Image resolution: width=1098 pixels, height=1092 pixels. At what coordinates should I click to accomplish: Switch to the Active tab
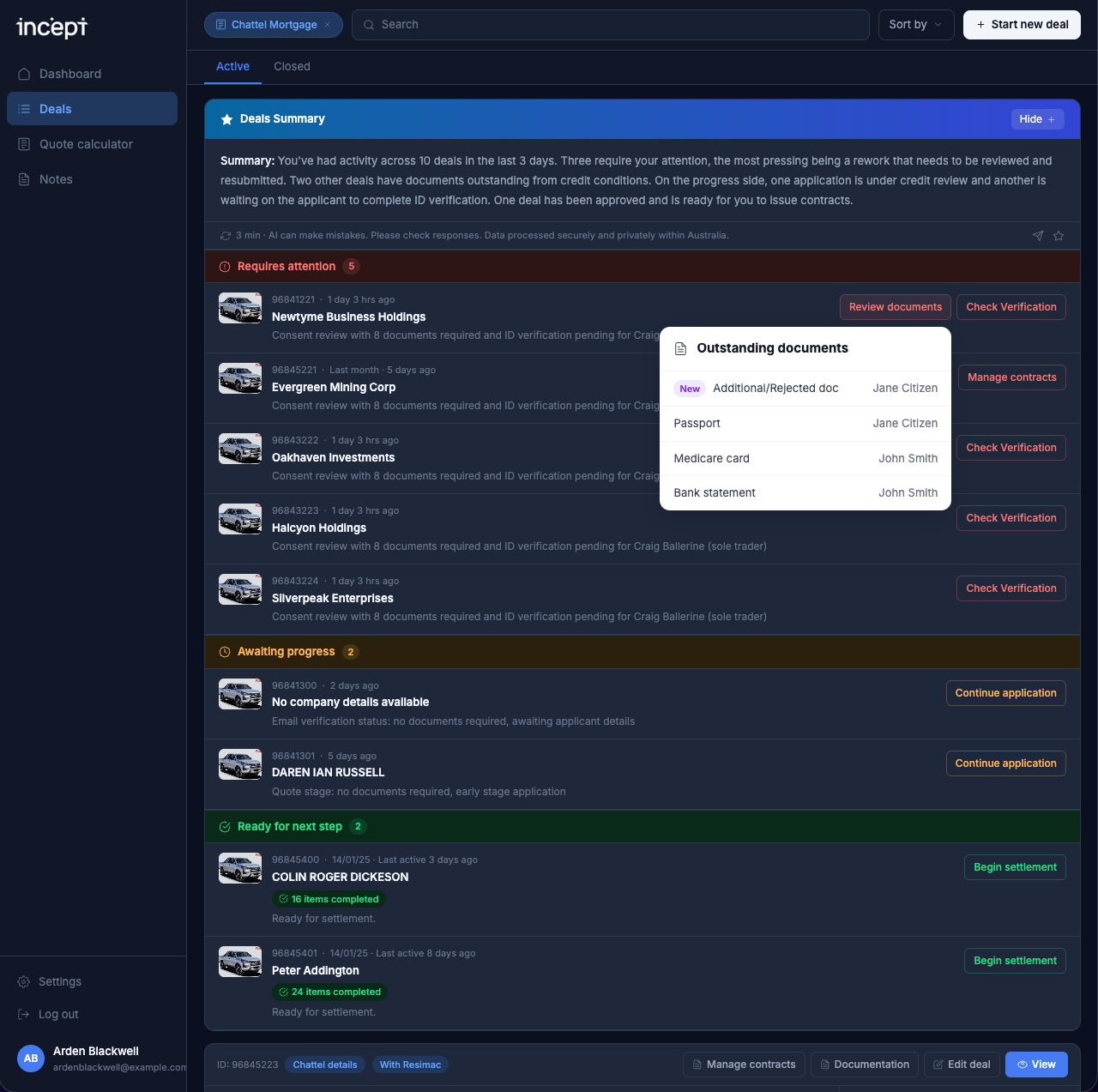tap(232, 66)
